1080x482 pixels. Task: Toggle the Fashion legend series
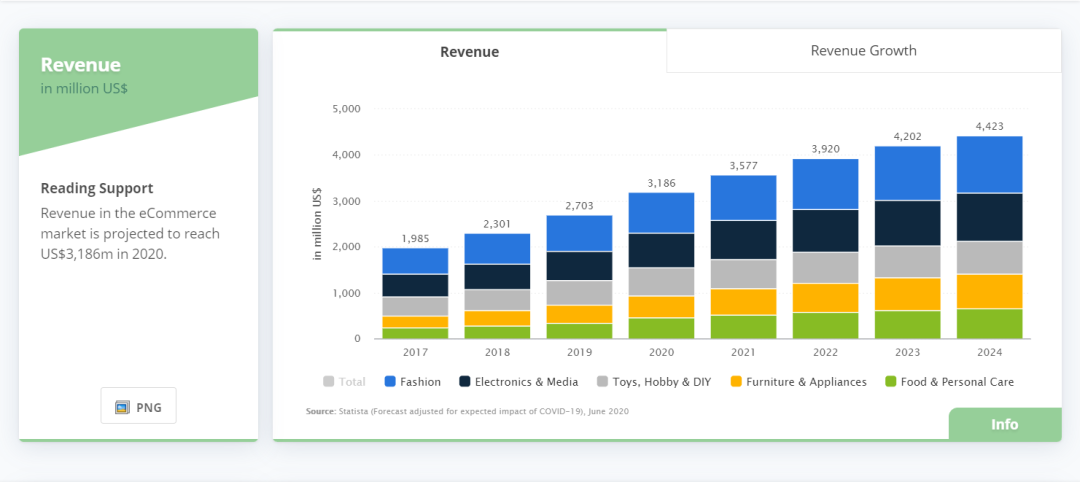point(413,381)
